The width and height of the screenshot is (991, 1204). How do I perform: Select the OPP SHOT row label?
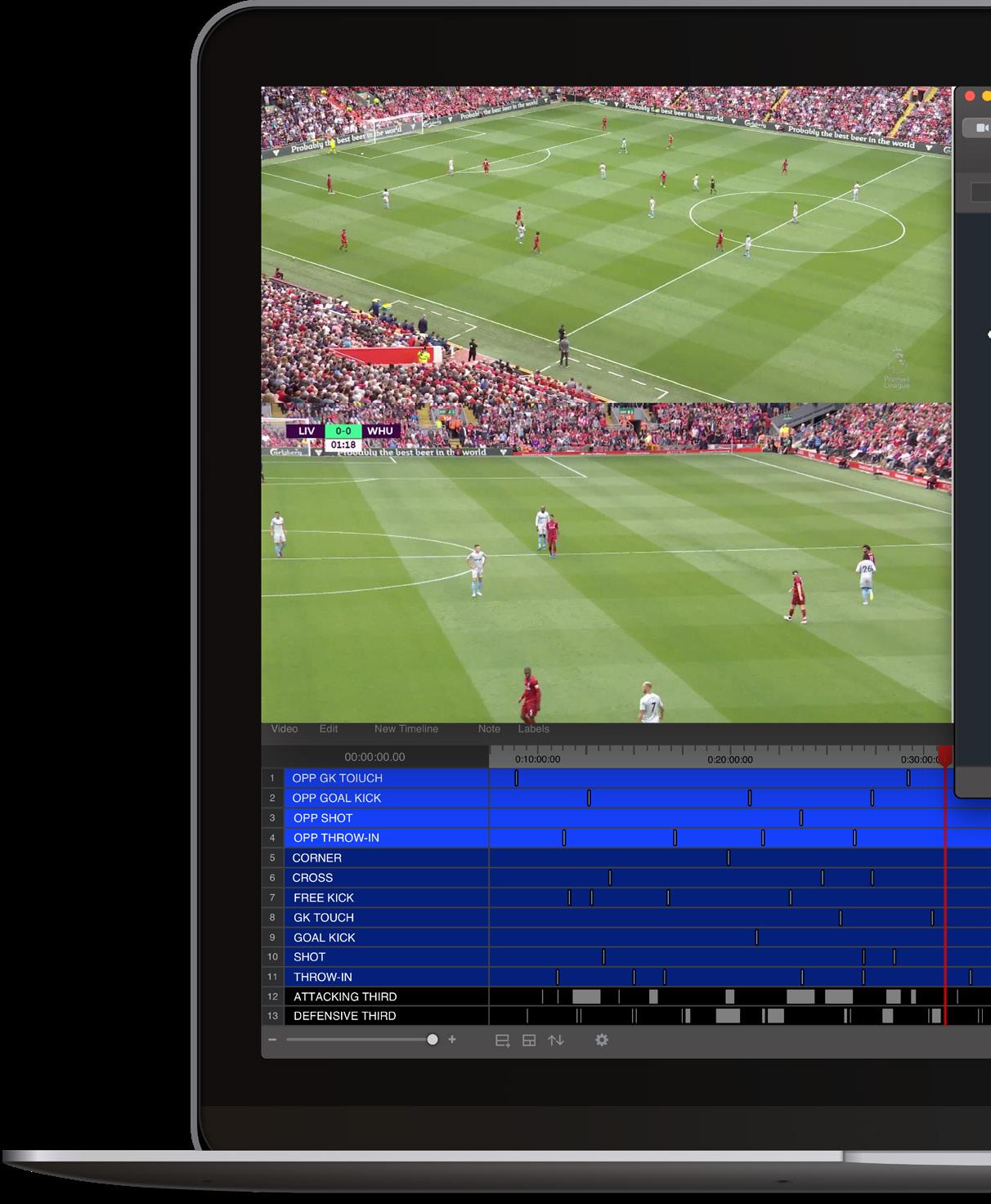(x=323, y=818)
